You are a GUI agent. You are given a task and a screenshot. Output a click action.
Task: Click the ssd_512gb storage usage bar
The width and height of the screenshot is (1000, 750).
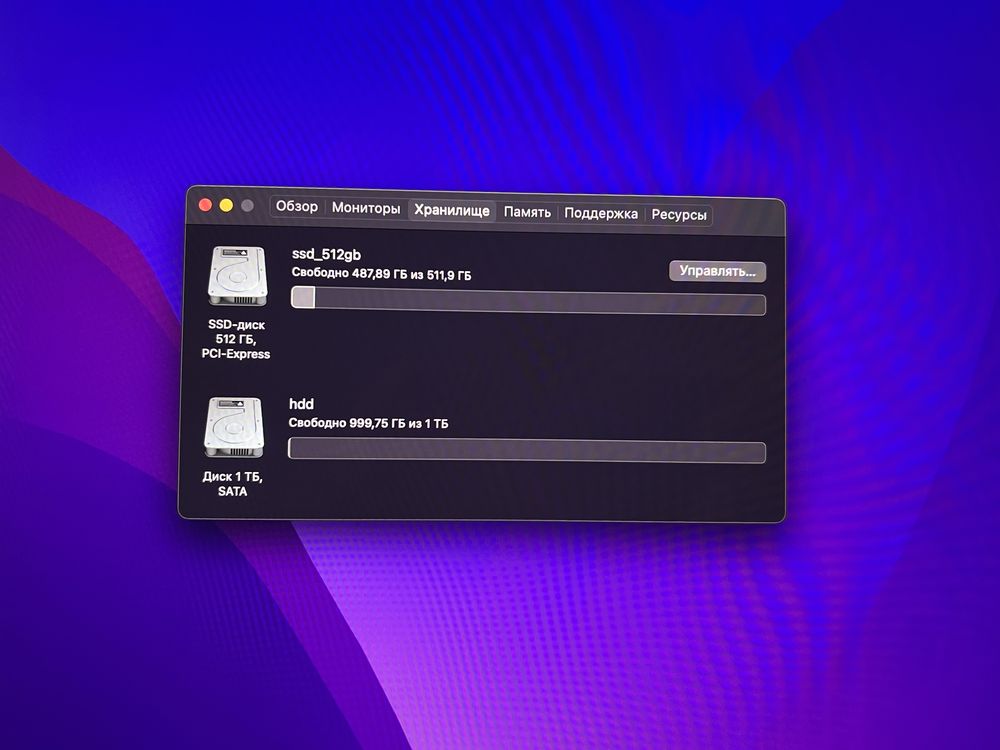pos(528,300)
